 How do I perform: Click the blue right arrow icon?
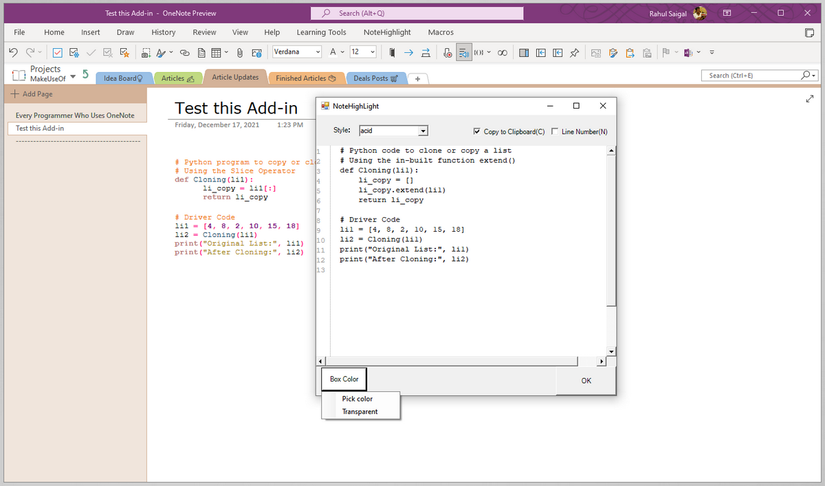408,52
